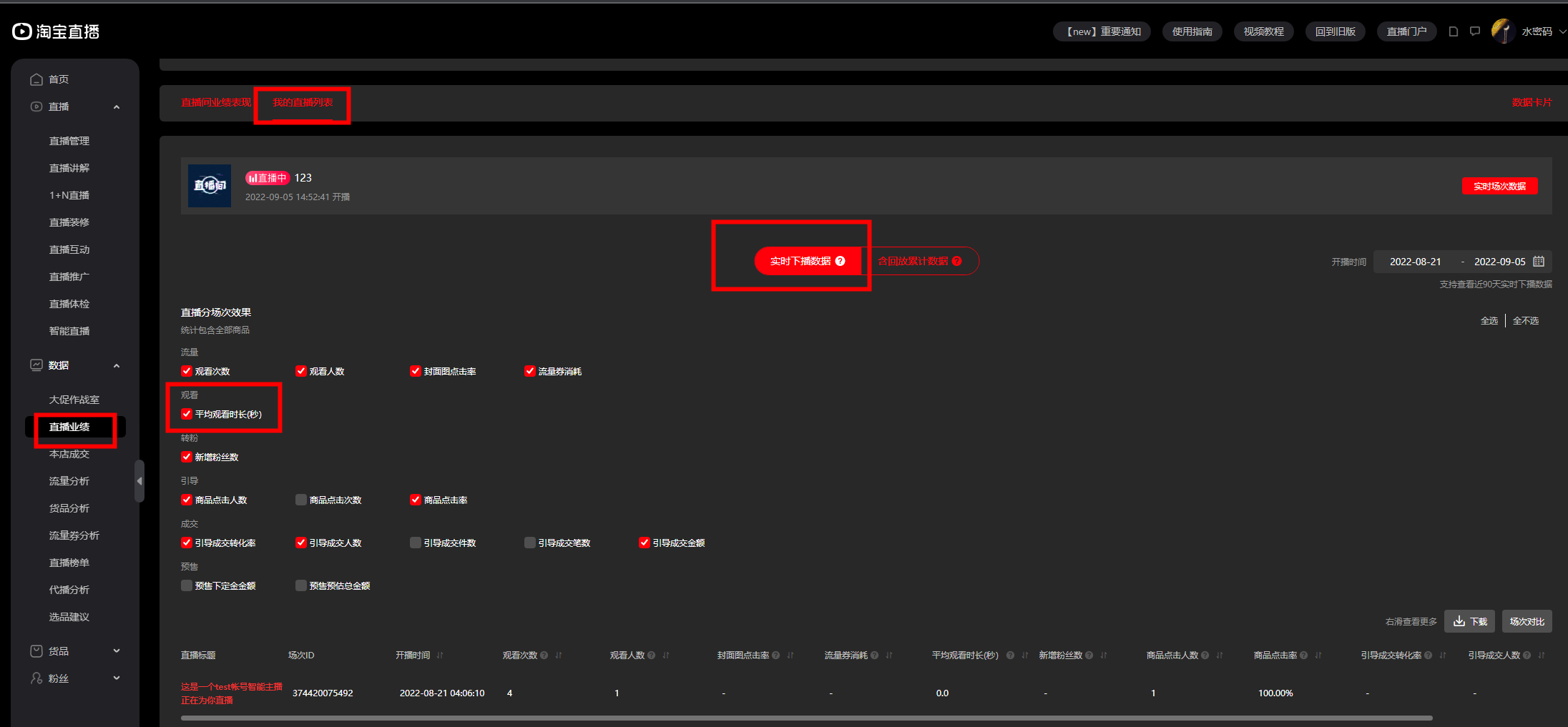
Task: Open 流量分析 in the sidebar
Action: coord(69,481)
